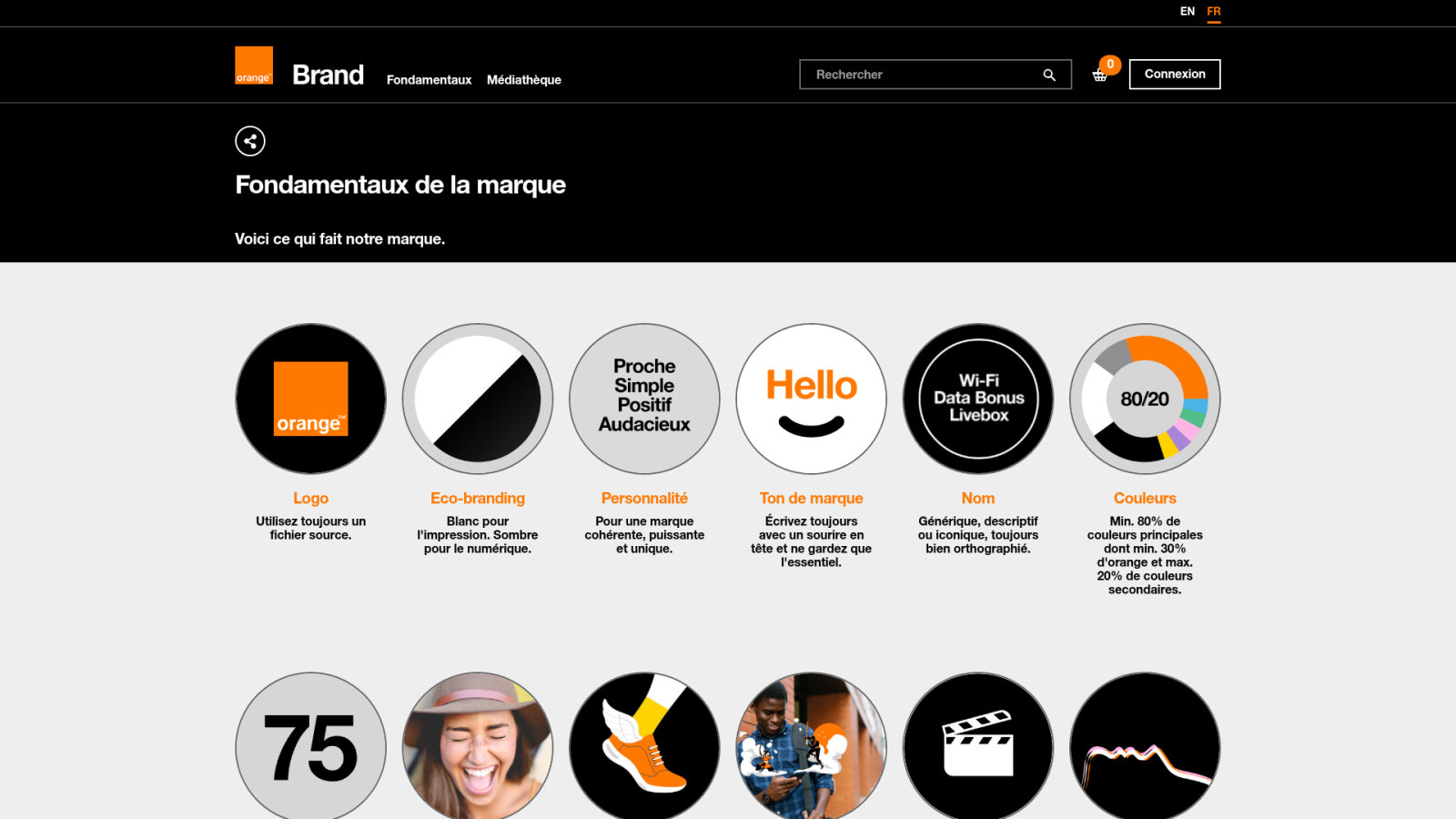The width and height of the screenshot is (1456, 819).
Task: Click the Connexion button
Action: (1175, 75)
